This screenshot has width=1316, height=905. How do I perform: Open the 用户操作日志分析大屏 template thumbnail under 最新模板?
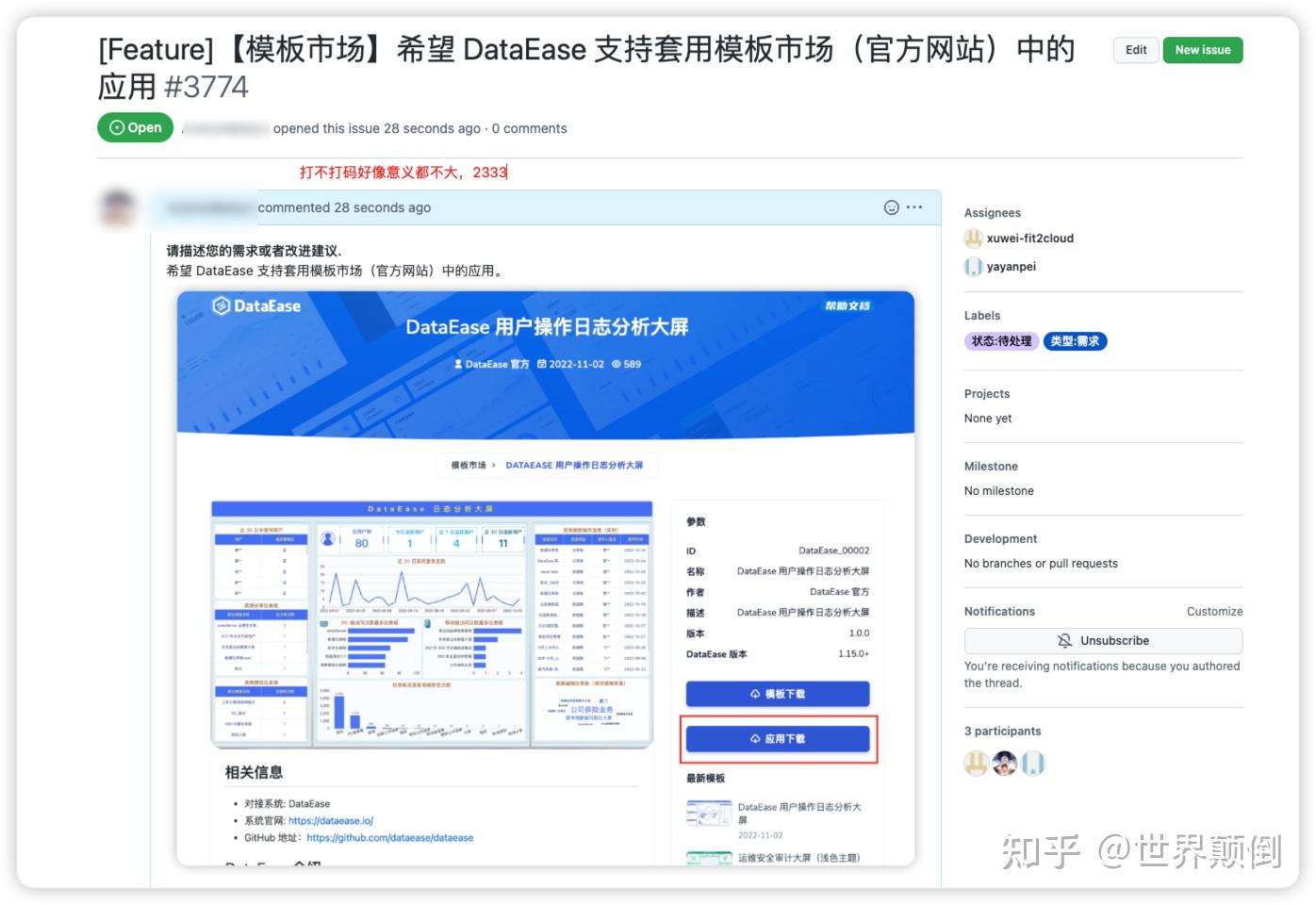point(709,814)
